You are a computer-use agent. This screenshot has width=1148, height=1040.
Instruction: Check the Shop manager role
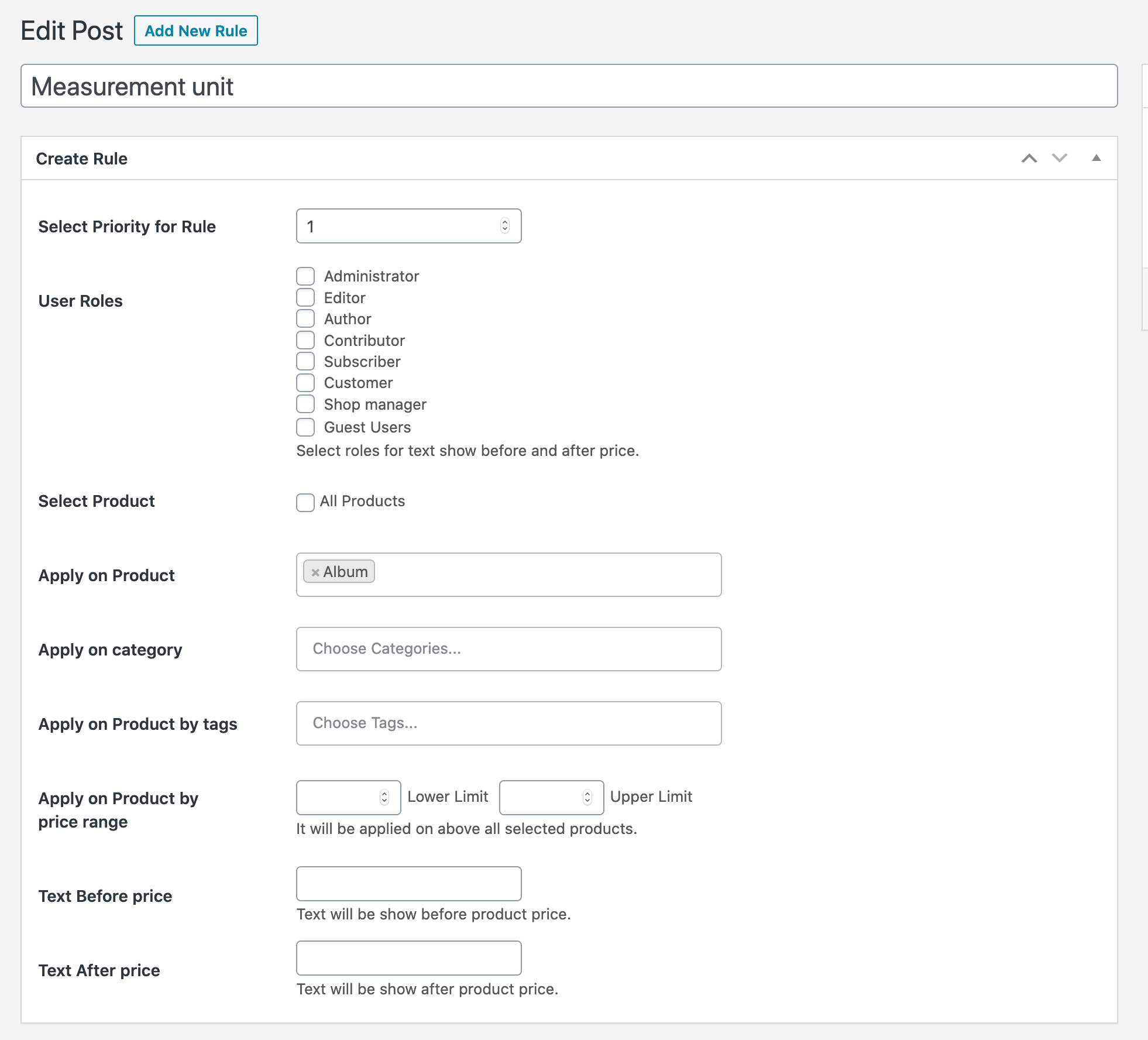[305, 404]
